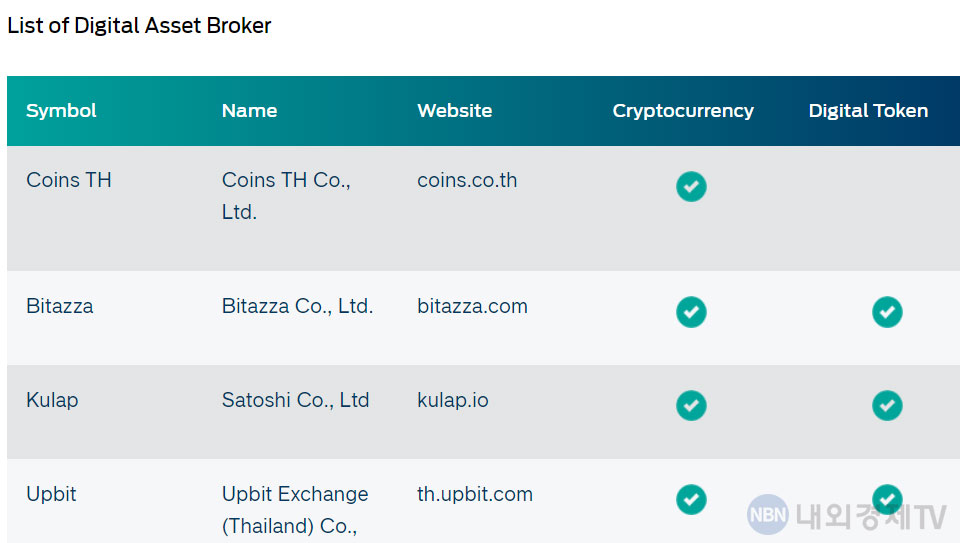The image size is (960, 543).
Task: Click Bitazza's Digital Token checkmark icon
Action: pyautogui.click(x=887, y=312)
